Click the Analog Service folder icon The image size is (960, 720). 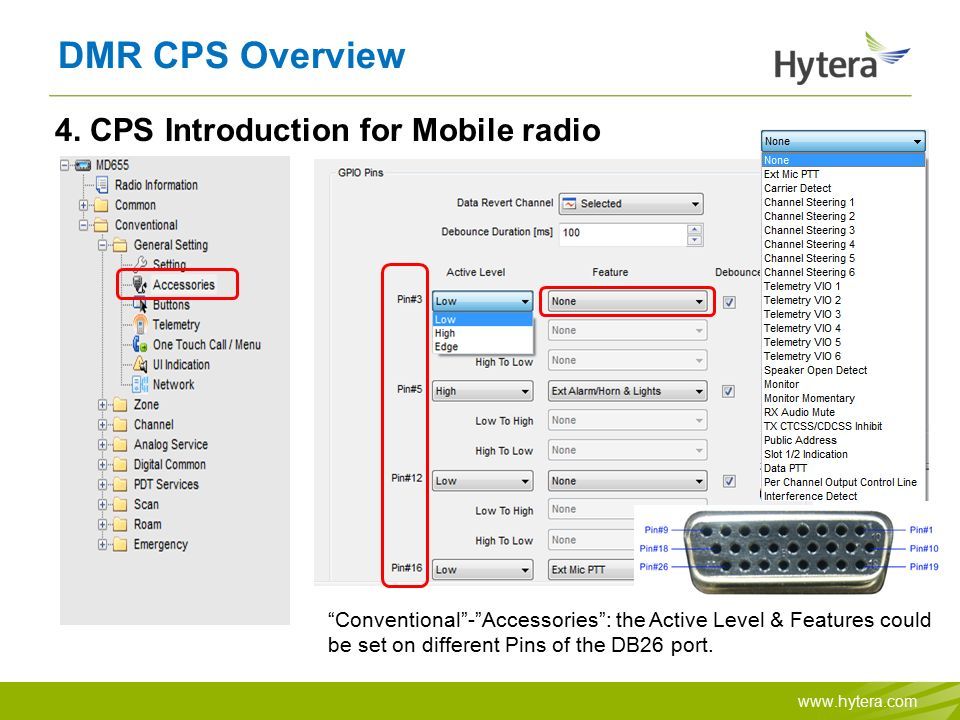(120, 445)
